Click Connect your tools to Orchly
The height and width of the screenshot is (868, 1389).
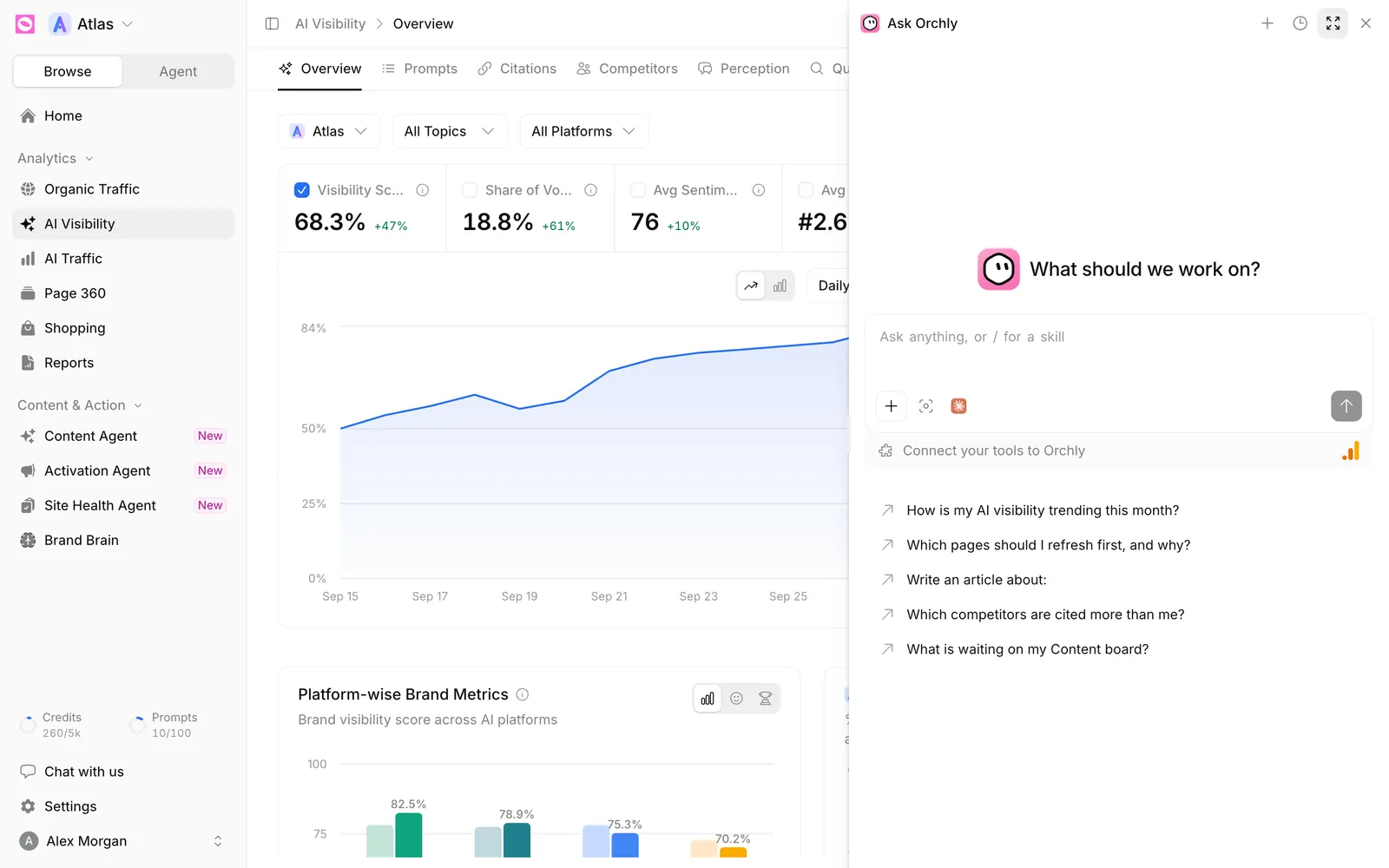tap(1118, 450)
